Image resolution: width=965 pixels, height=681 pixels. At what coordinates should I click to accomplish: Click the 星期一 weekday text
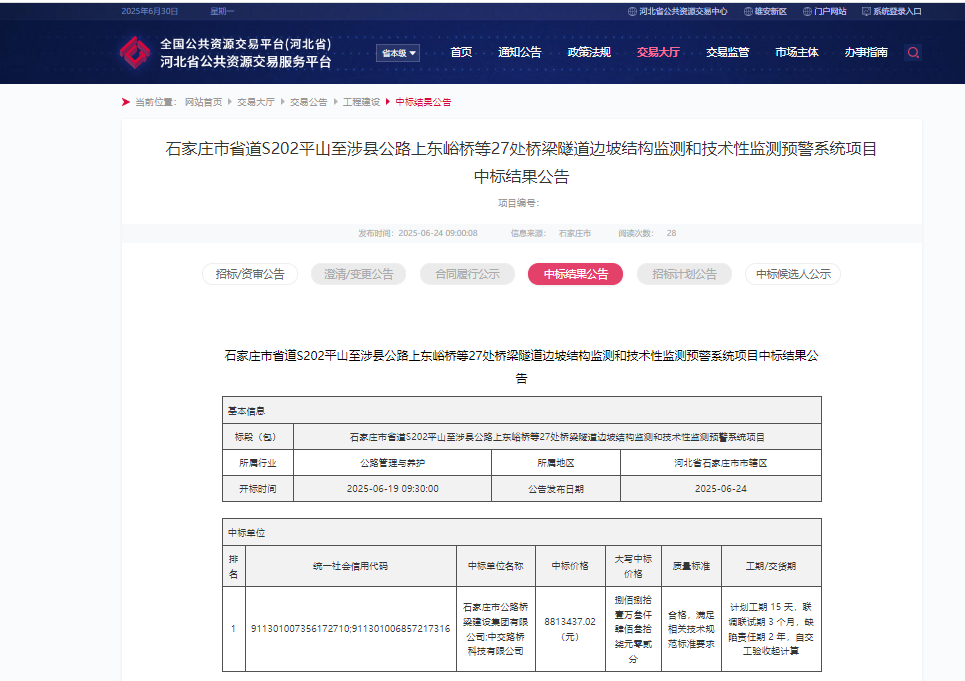[x=222, y=11]
